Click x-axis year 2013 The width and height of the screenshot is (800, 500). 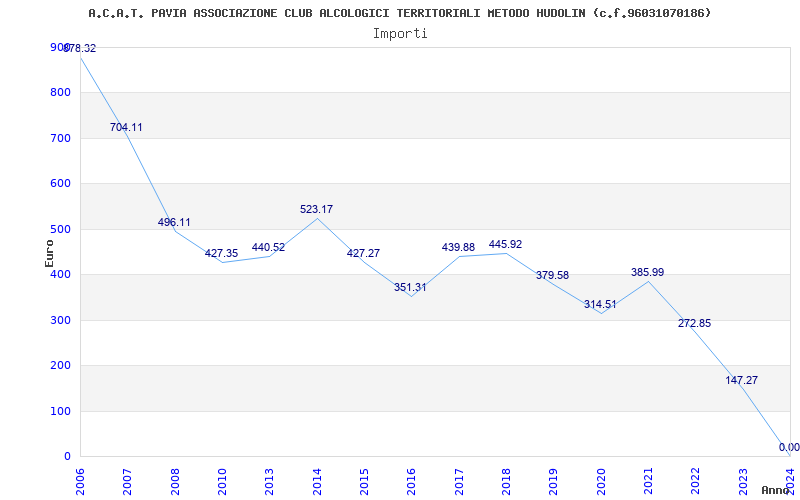pos(270,482)
